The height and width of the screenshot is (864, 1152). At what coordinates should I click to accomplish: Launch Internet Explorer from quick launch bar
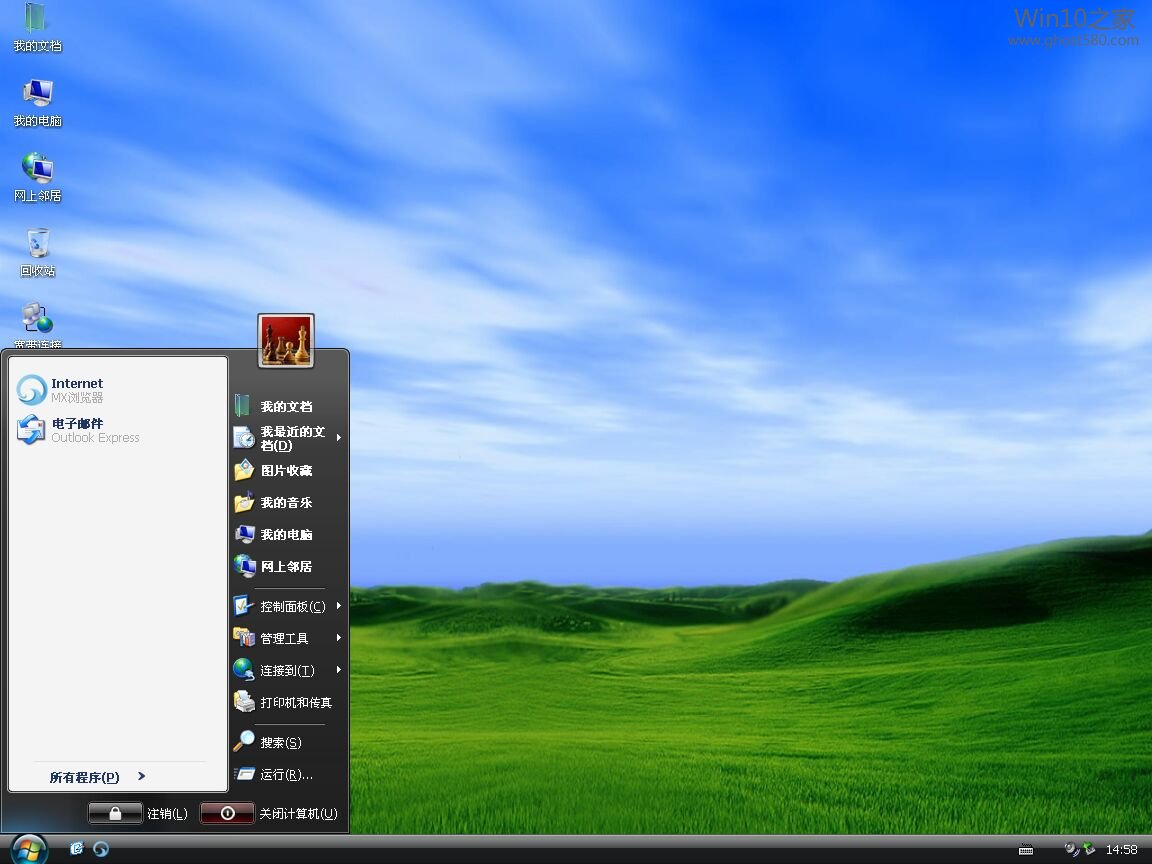(77, 849)
